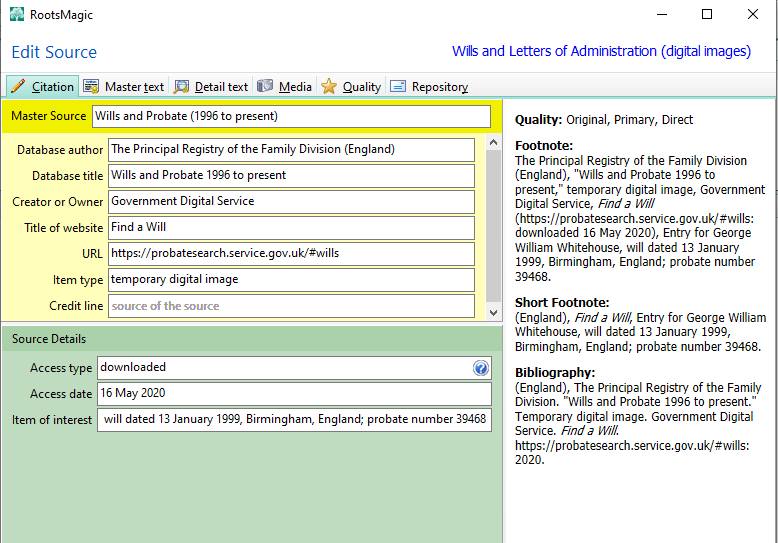Click the Database author label
778x543 pixels.
tap(60, 150)
